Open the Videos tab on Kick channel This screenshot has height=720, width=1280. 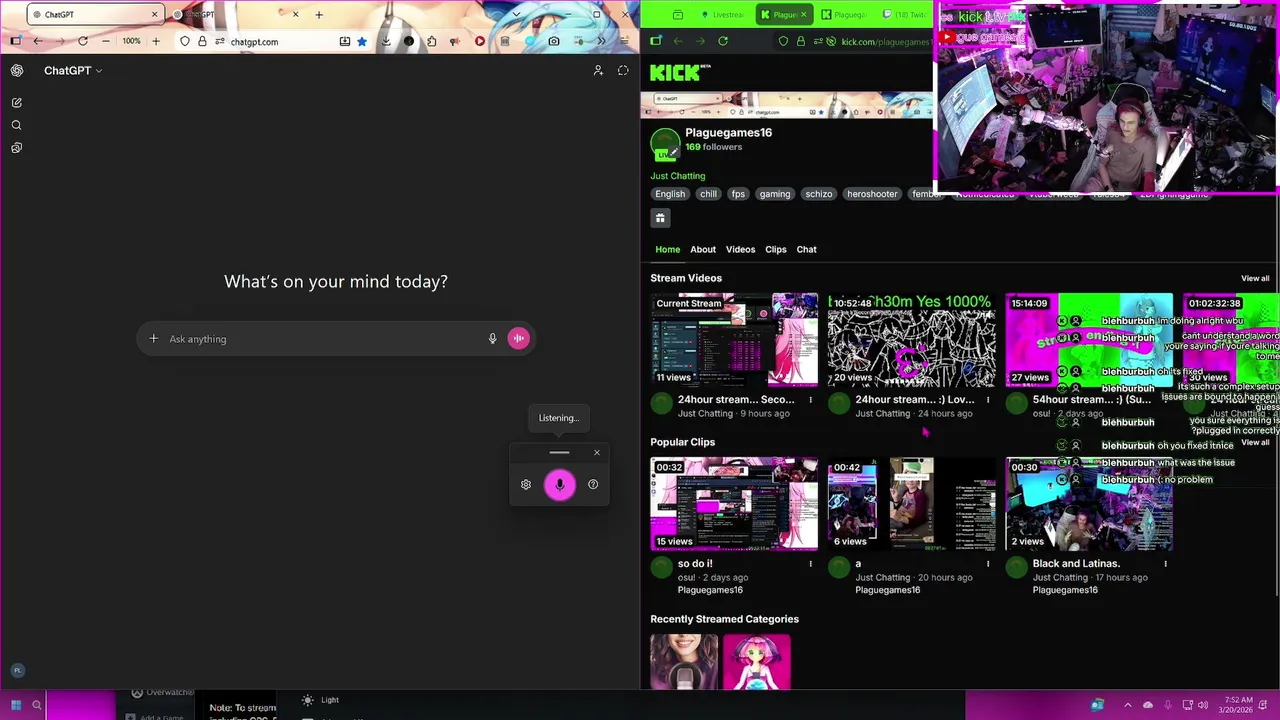click(x=740, y=249)
